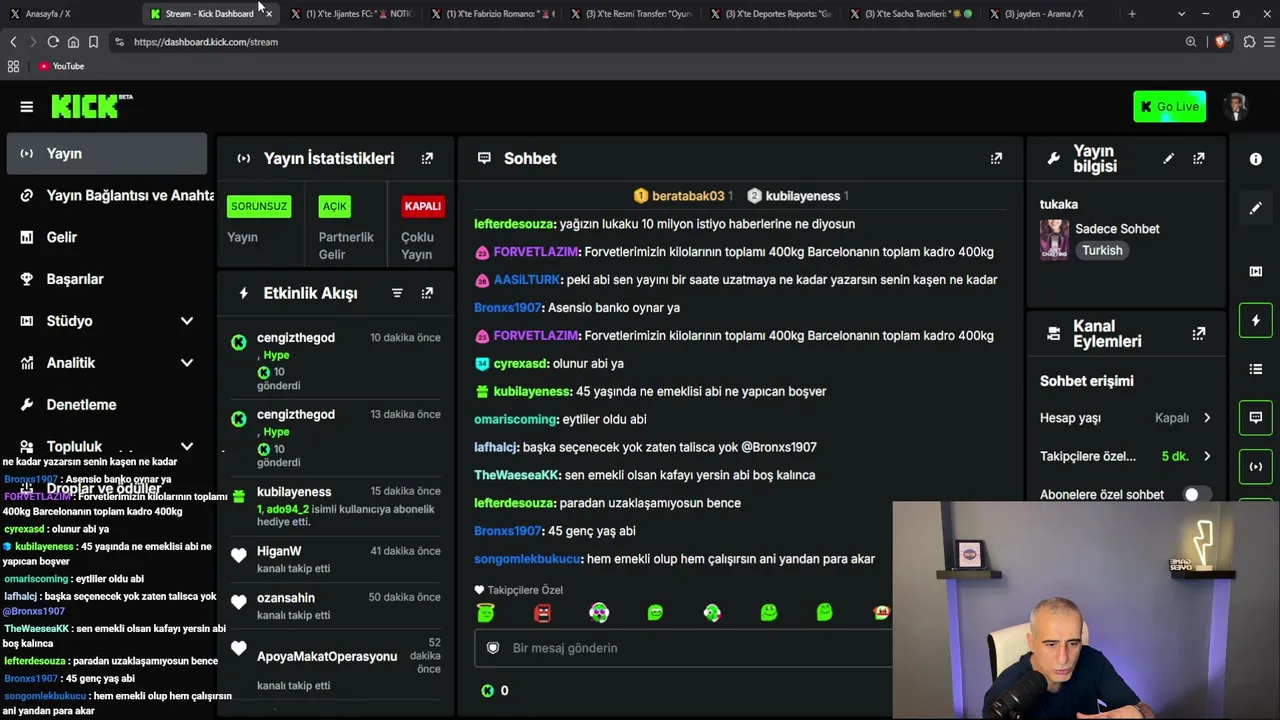Open the YouTube bookmark
Image resolution: width=1280 pixels, height=720 pixels.
[x=62, y=66]
